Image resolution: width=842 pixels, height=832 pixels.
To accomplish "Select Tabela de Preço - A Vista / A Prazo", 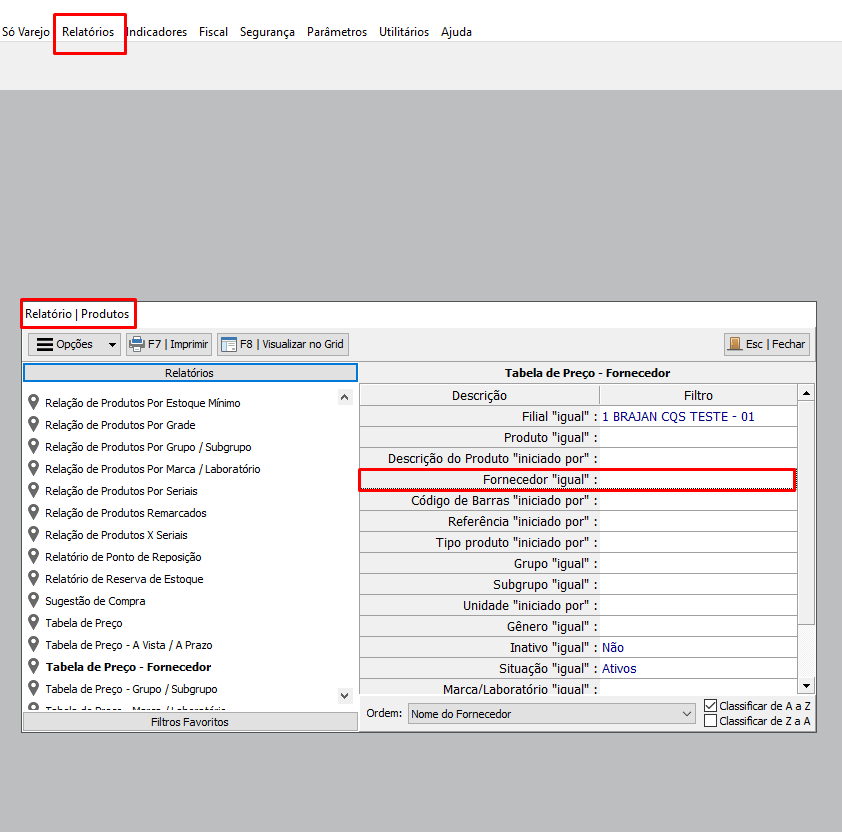I will click(x=128, y=645).
